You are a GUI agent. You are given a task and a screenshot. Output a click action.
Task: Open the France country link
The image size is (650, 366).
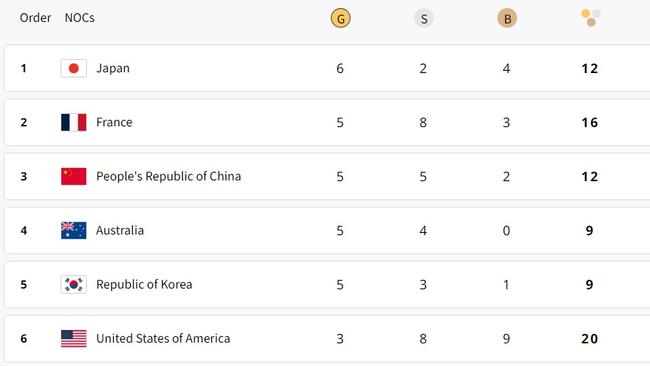click(x=114, y=122)
